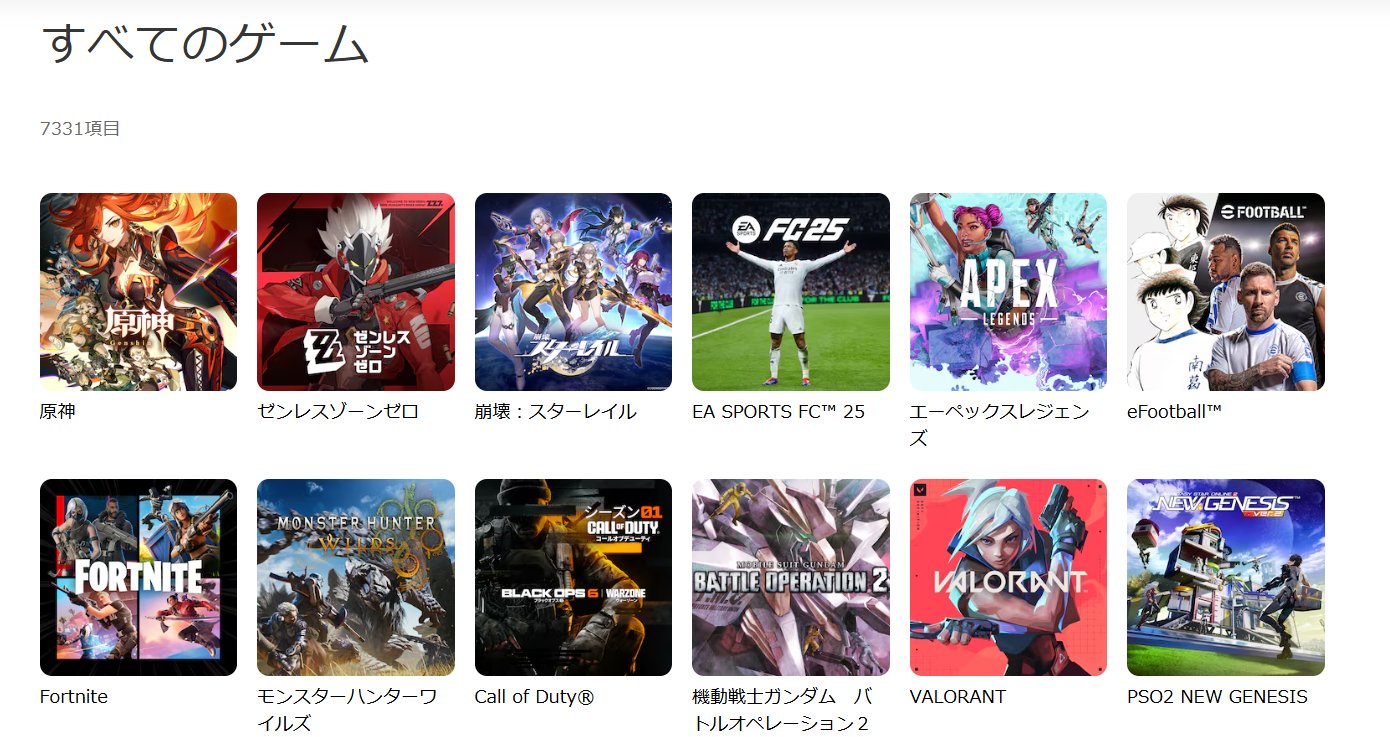Open the EA SPORTS FC 25 cover
Screen dimensions: 1390x737
point(791,292)
